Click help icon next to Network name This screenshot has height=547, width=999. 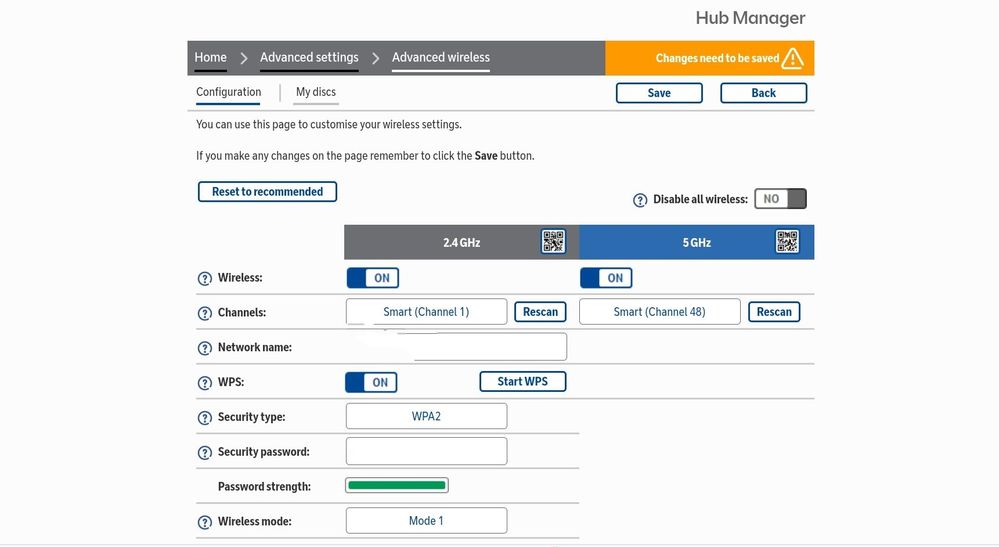tap(205, 348)
